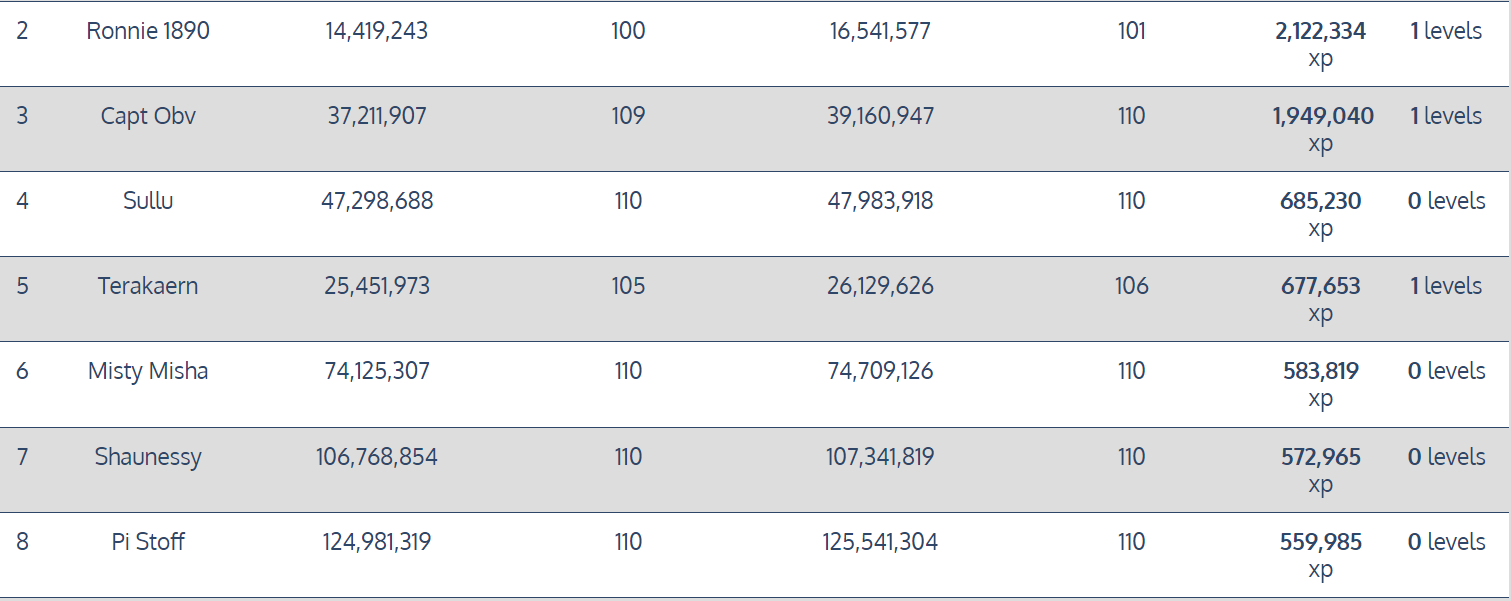Click player name Misty Misha
The height and width of the screenshot is (601, 1511).
coord(148,371)
